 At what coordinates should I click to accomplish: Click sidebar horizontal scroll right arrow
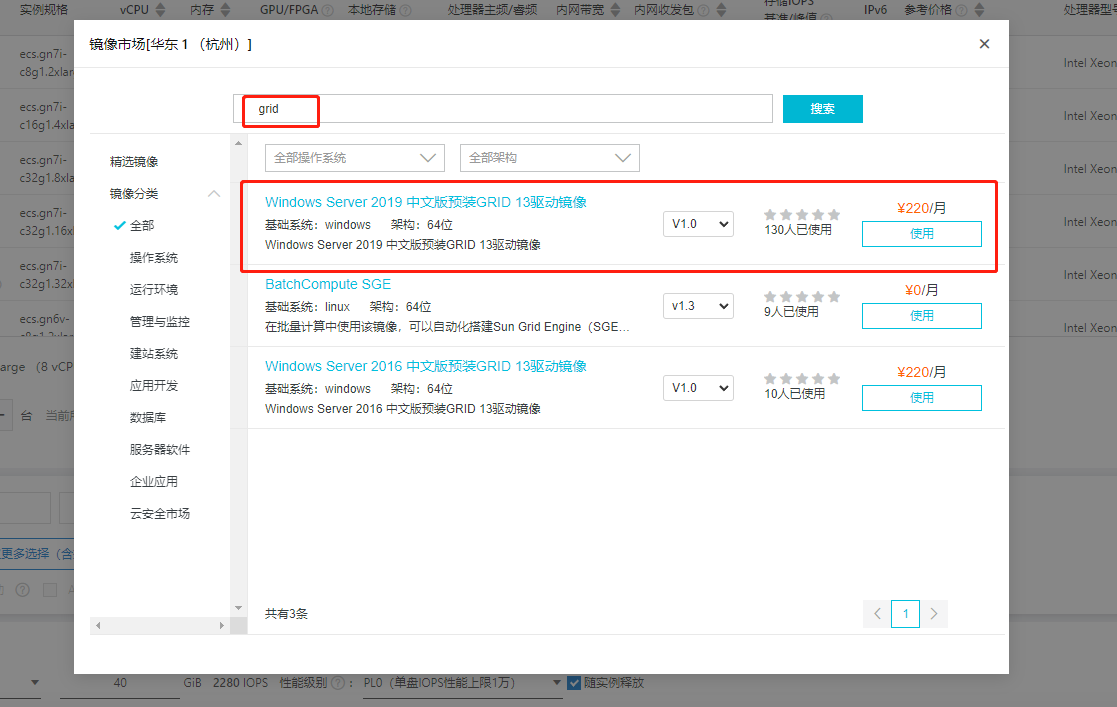click(x=222, y=626)
